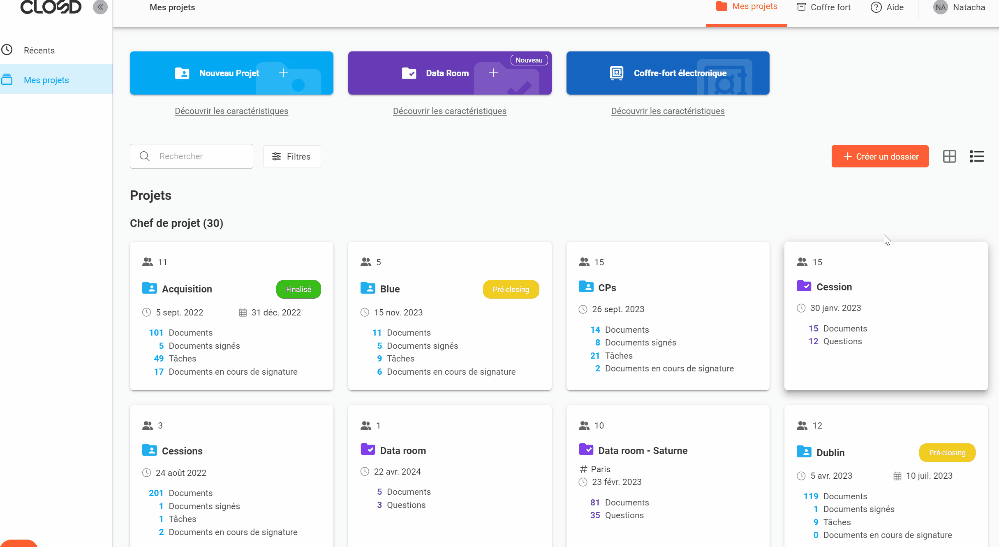
Task: Click the members icon on Blue card
Action: click(x=365, y=262)
